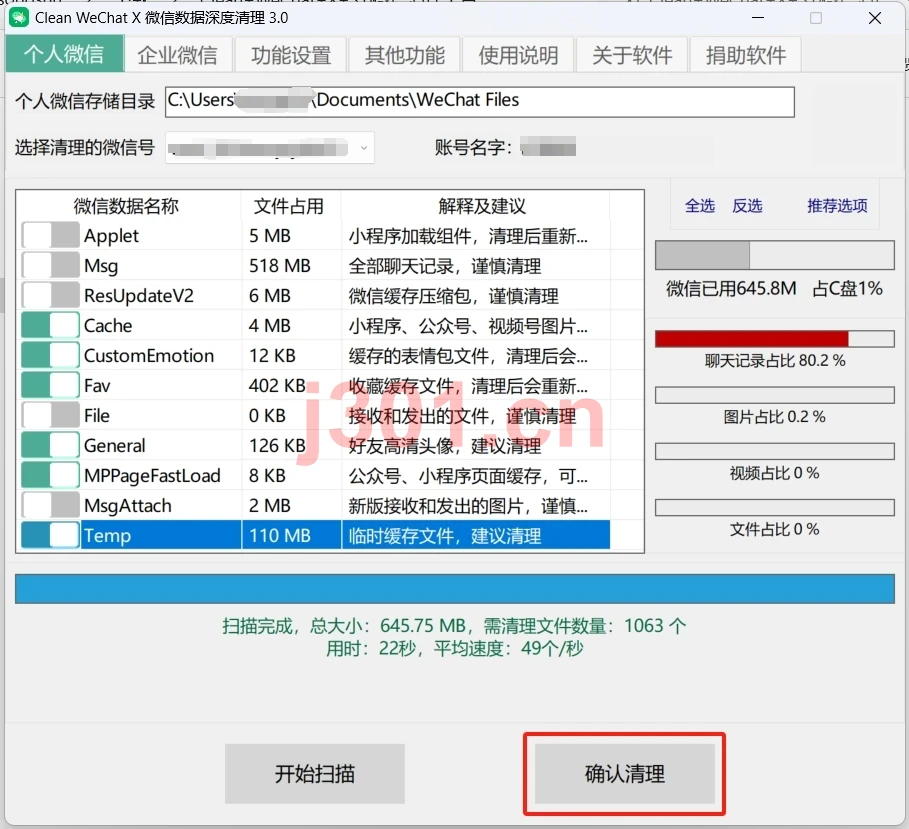This screenshot has height=829, width=909.
Task: Click the 确认清理 button
Action: point(624,774)
